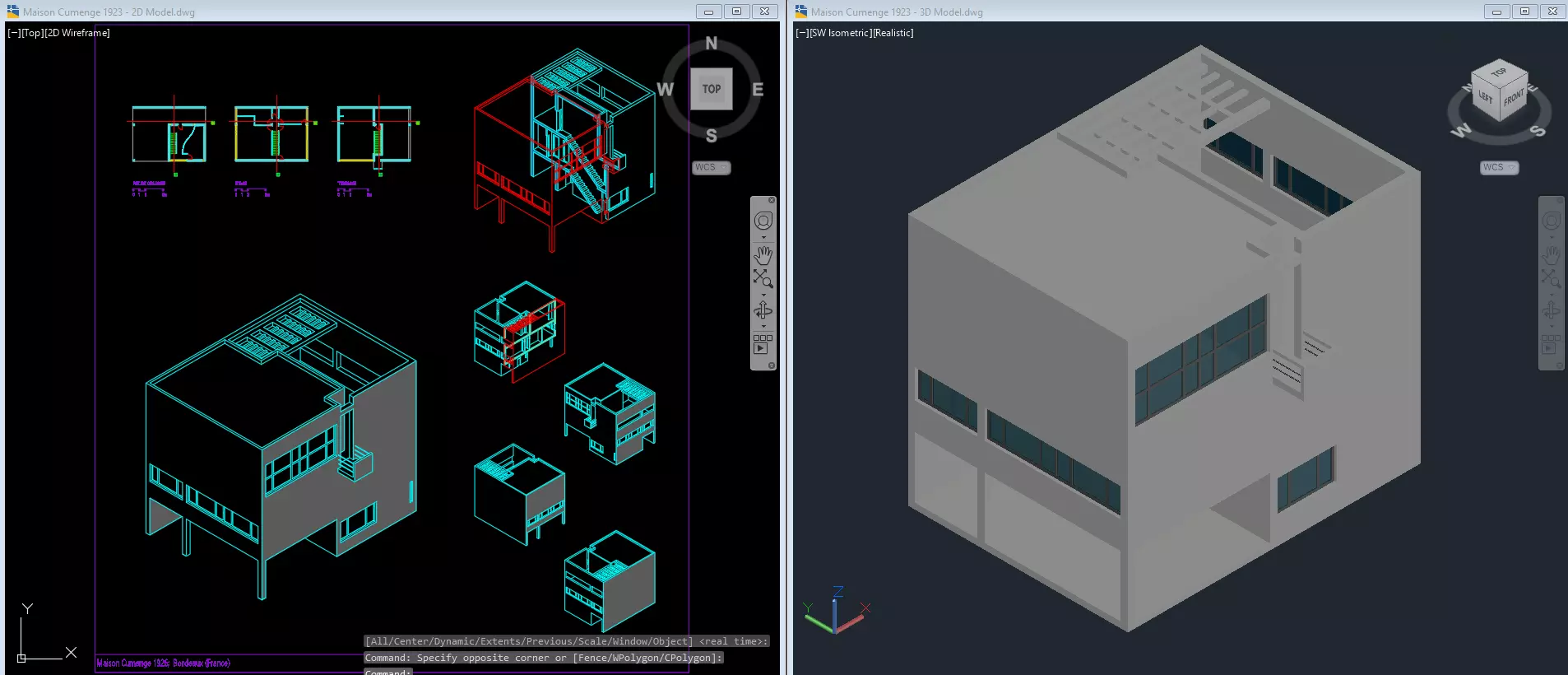Open ShowMotion in 2D Model navigation bar
Image resolution: width=1568 pixels, height=675 pixels.
coord(763,344)
